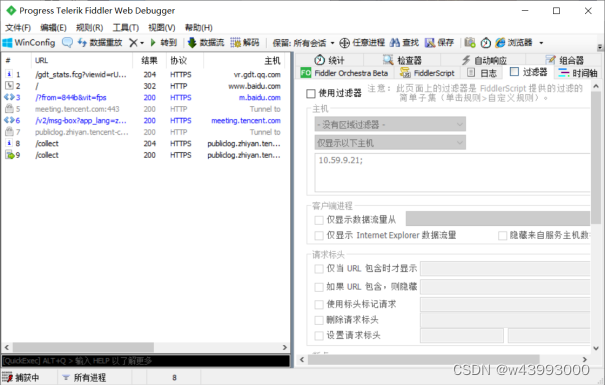Open the 文件(F) menu
The height and width of the screenshot is (385, 605).
18,27
